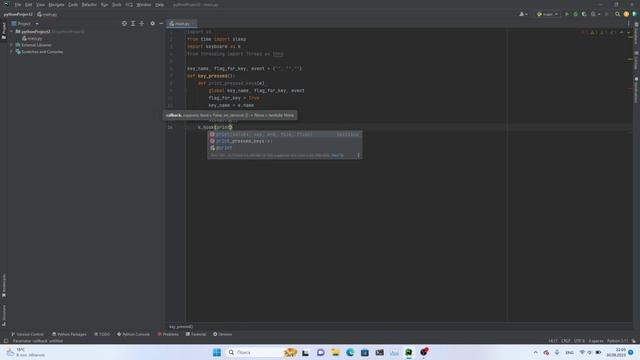The width and height of the screenshot is (640, 360).
Task: Open the Window menu
Action: 144,5
